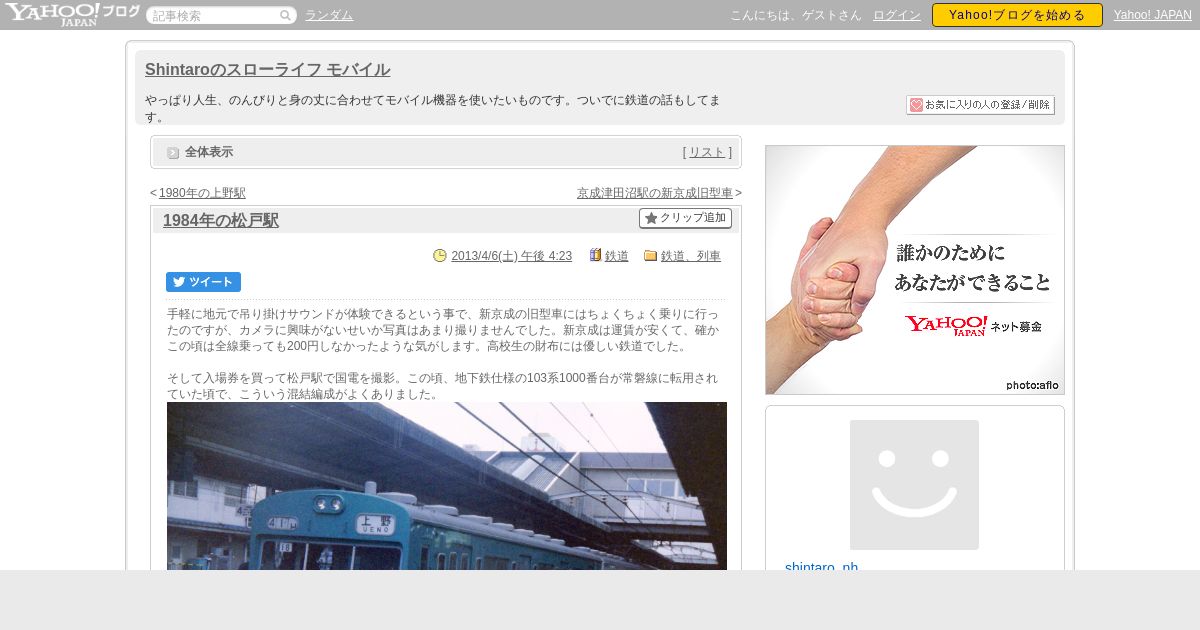The height and width of the screenshot is (630, 1200).
Task: Open the 鉄道 category link
Action: 617,256
